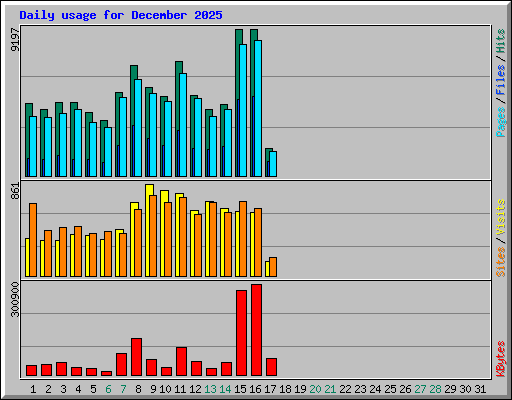The width and height of the screenshot is (512, 400).
Task: Click the cyan Pages bar for day 16
Action: 258,108
